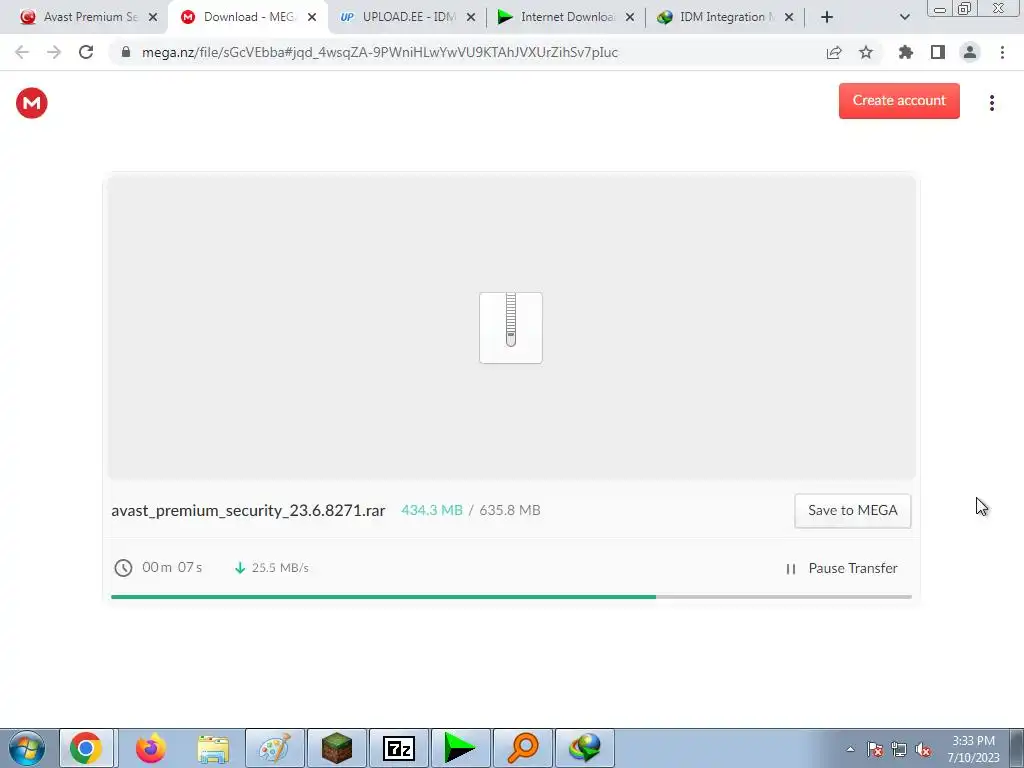The width and height of the screenshot is (1024, 768).
Task: Click the zip file thumbnail icon
Action: [x=511, y=328]
